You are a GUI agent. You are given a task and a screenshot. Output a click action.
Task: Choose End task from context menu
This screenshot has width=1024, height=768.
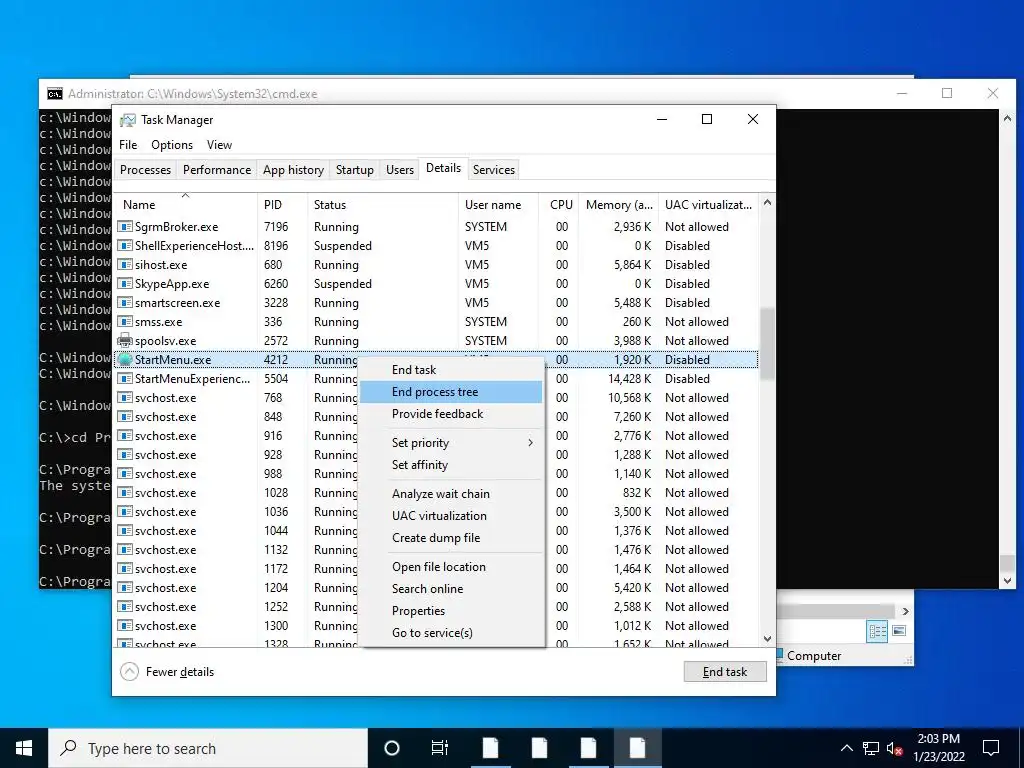click(451, 370)
